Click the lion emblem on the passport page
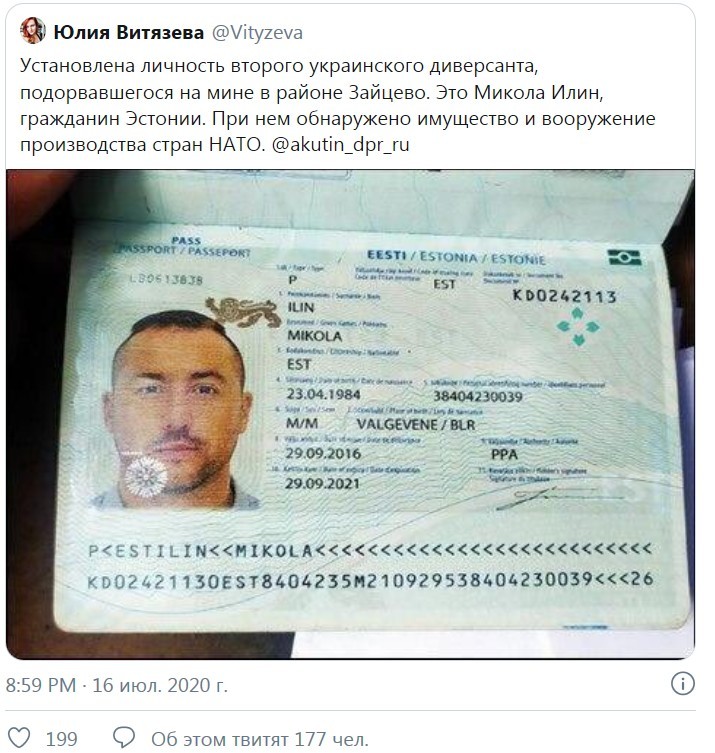Viewport: 715px width, 753px height. tap(242, 311)
